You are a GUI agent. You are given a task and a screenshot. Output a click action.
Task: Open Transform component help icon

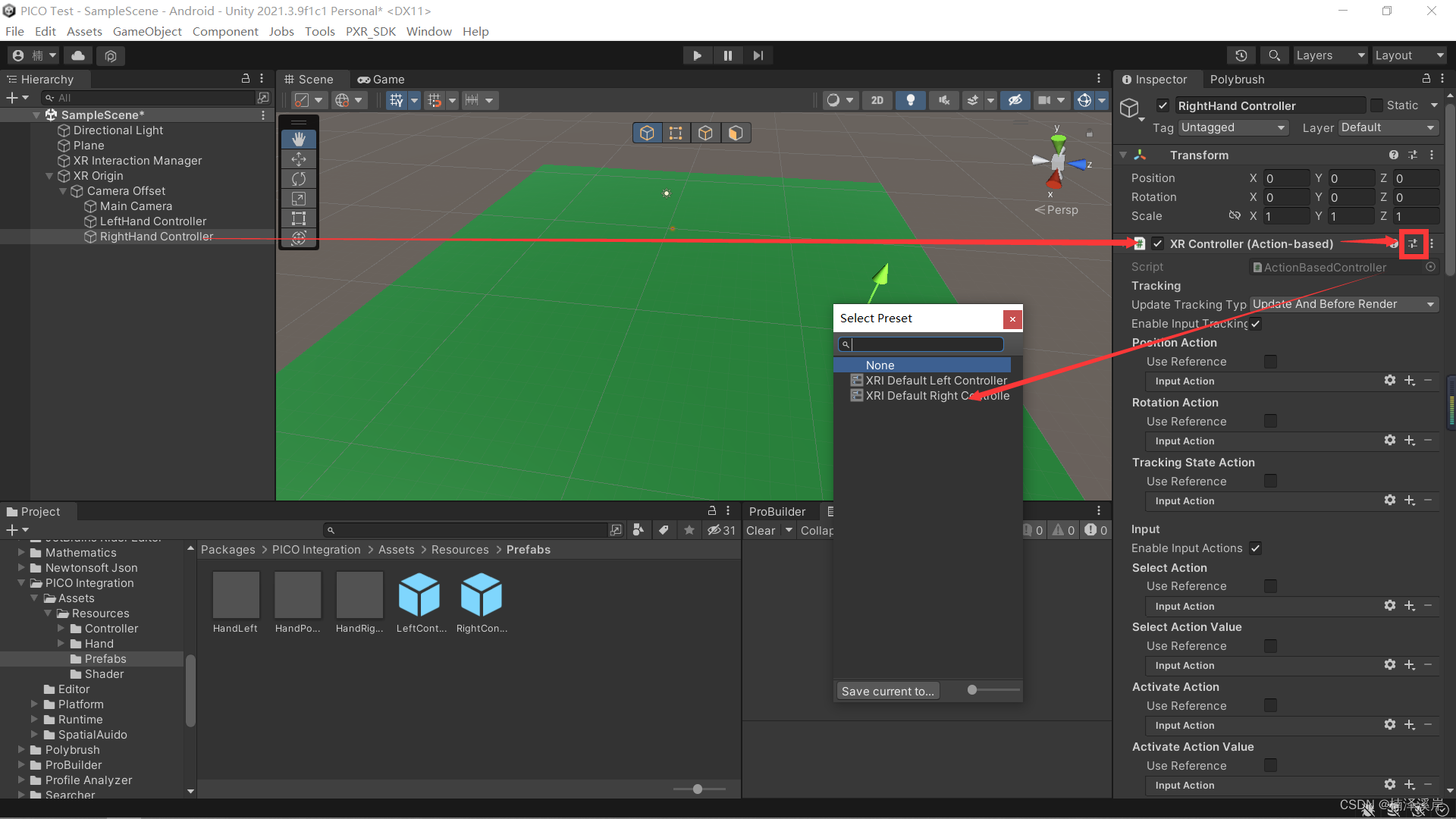(1394, 155)
